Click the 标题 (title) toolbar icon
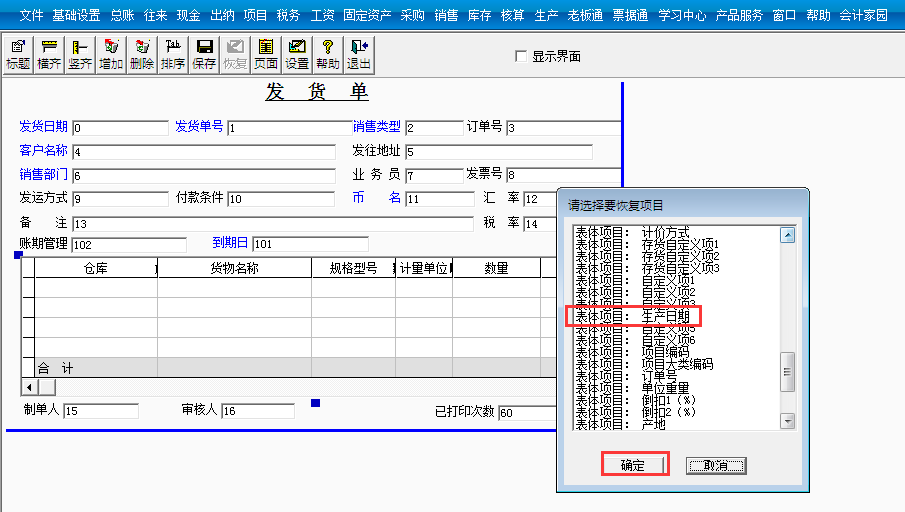 click(x=18, y=54)
